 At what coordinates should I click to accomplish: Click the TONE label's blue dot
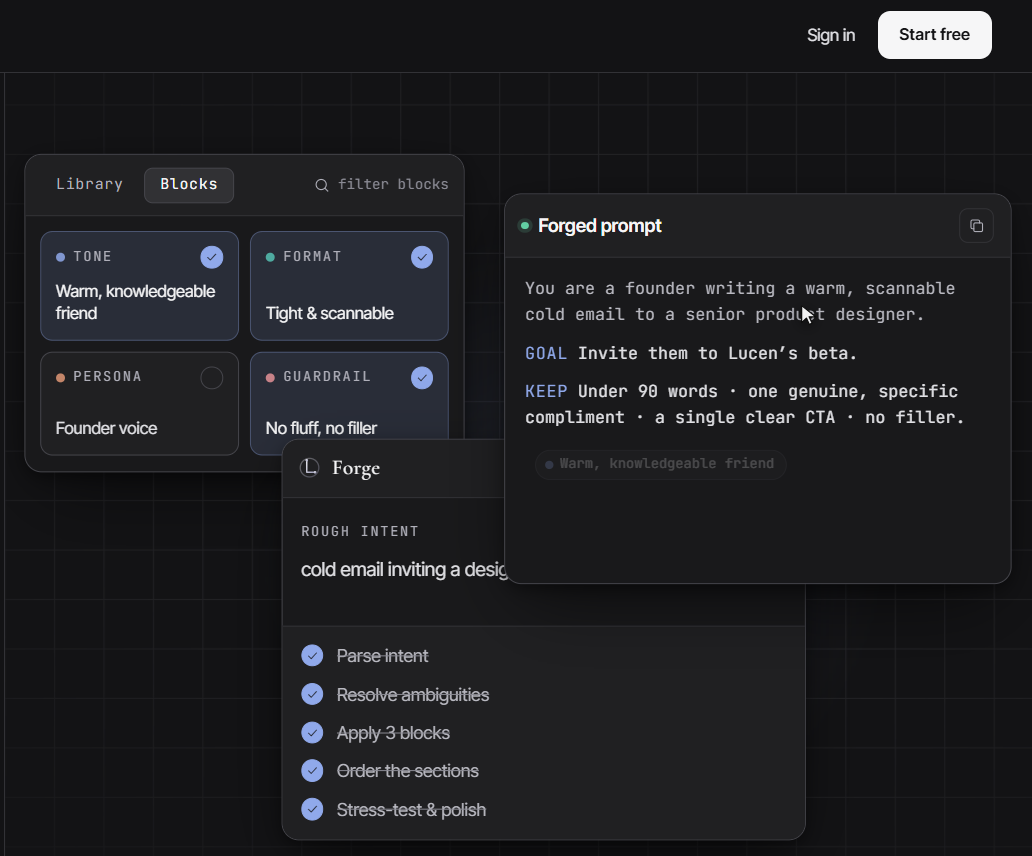pyautogui.click(x=61, y=257)
